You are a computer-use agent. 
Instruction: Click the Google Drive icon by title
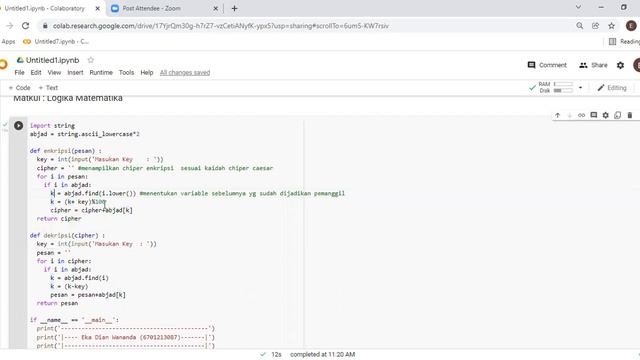pyautogui.click(x=20, y=60)
